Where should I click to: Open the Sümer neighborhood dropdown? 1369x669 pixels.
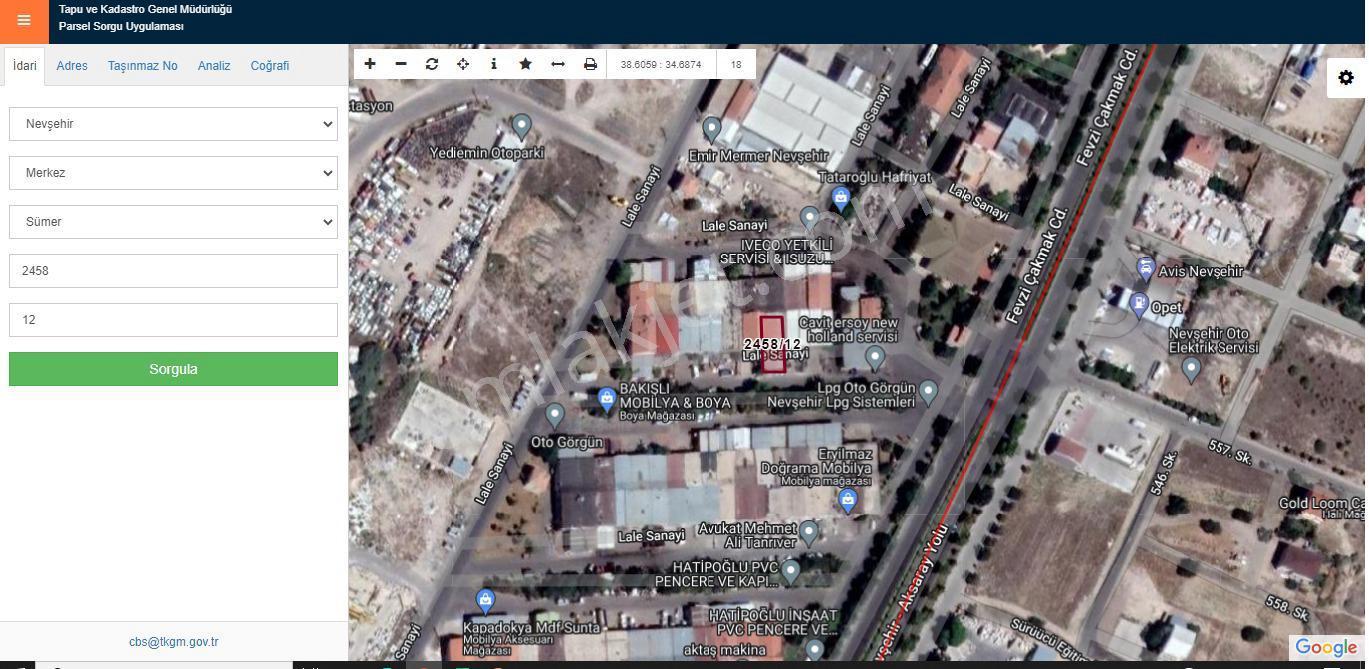[x=173, y=222]
